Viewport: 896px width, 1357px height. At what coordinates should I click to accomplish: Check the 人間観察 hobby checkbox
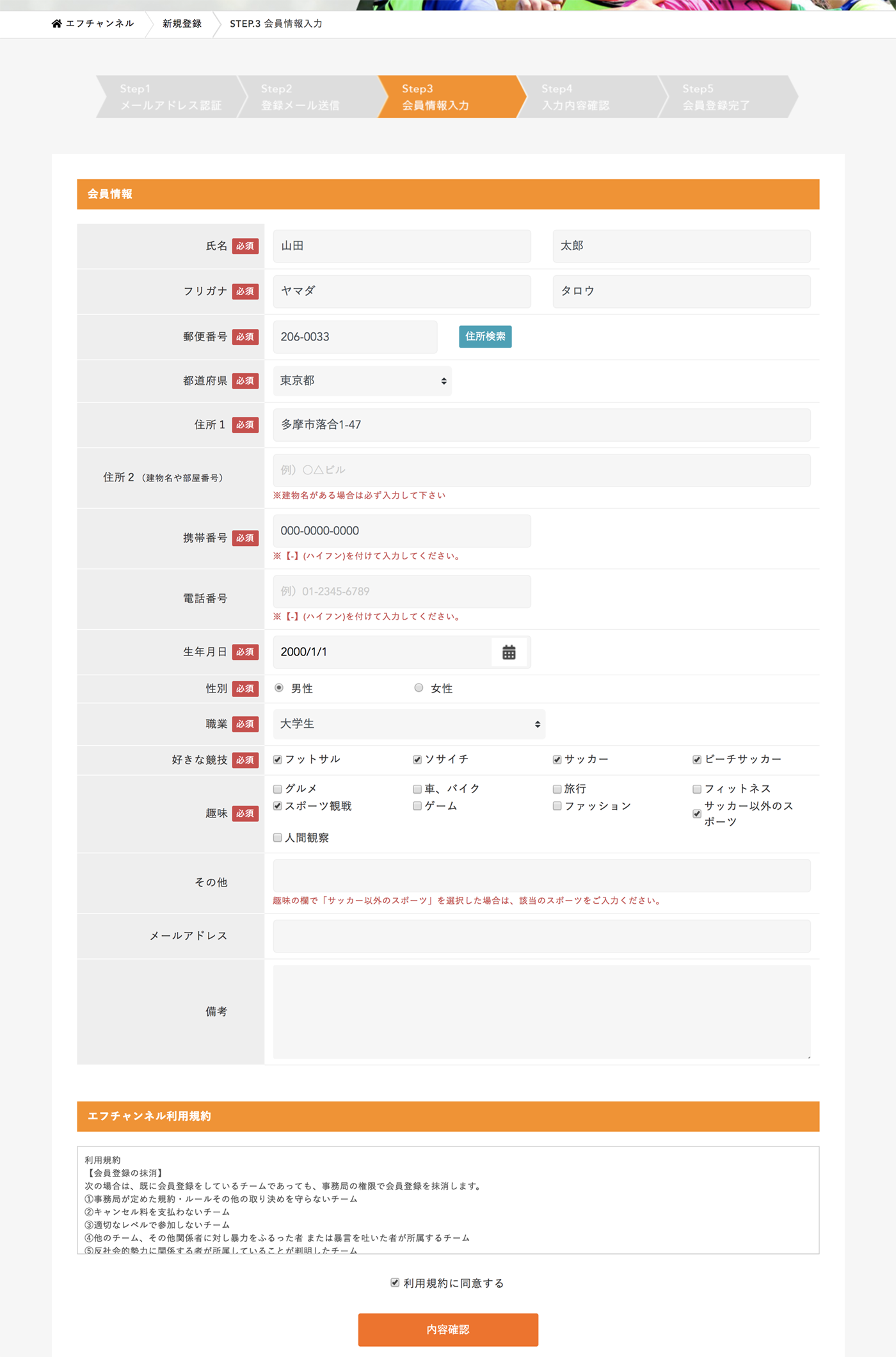point(278,838)
